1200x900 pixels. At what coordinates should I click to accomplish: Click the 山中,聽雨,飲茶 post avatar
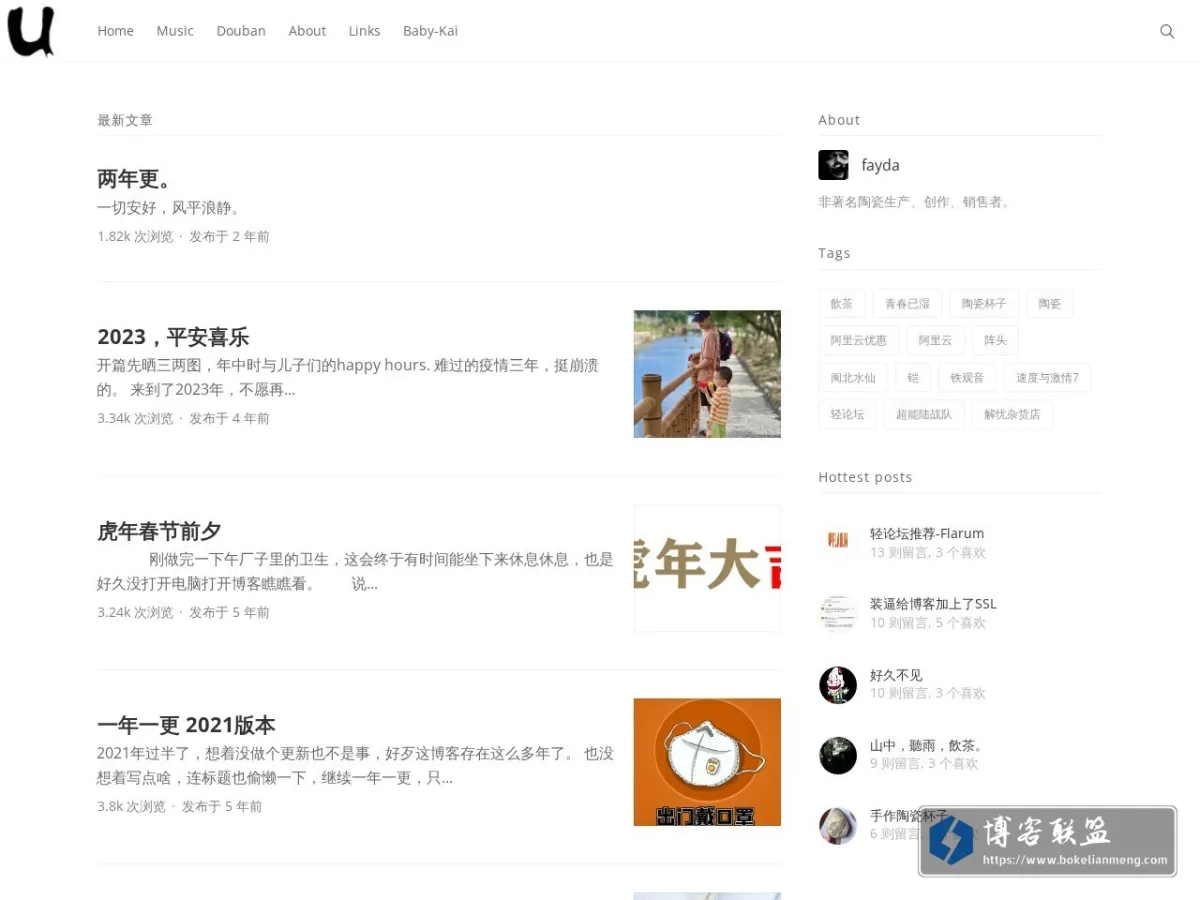tap(838, 755)
